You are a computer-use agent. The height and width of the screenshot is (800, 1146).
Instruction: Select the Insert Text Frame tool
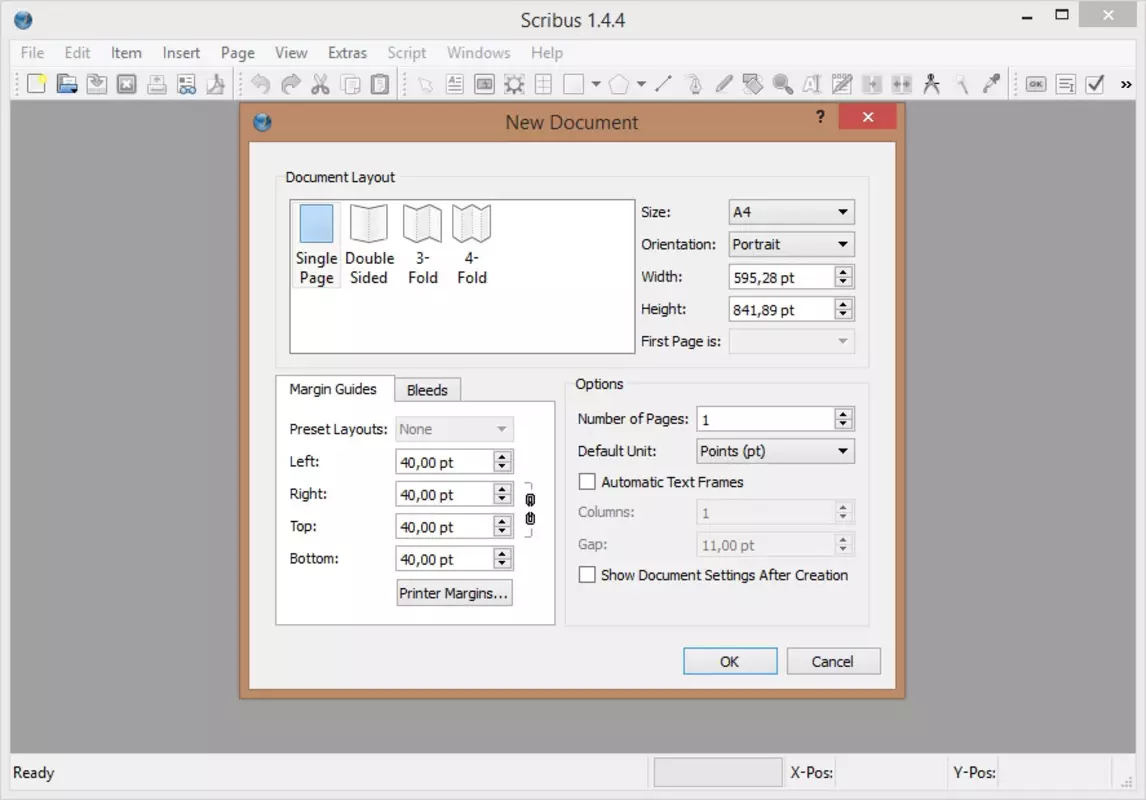coord(455,84)
